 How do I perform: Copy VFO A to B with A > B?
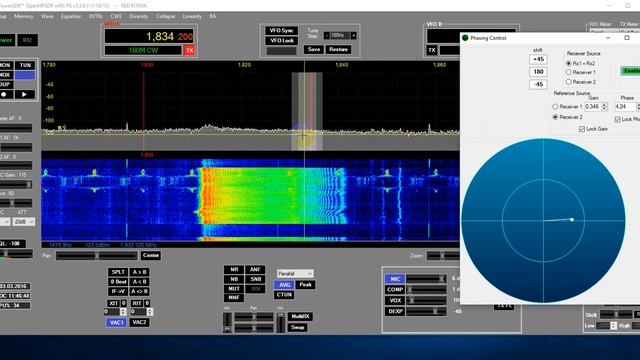click(x=140, y=272)
